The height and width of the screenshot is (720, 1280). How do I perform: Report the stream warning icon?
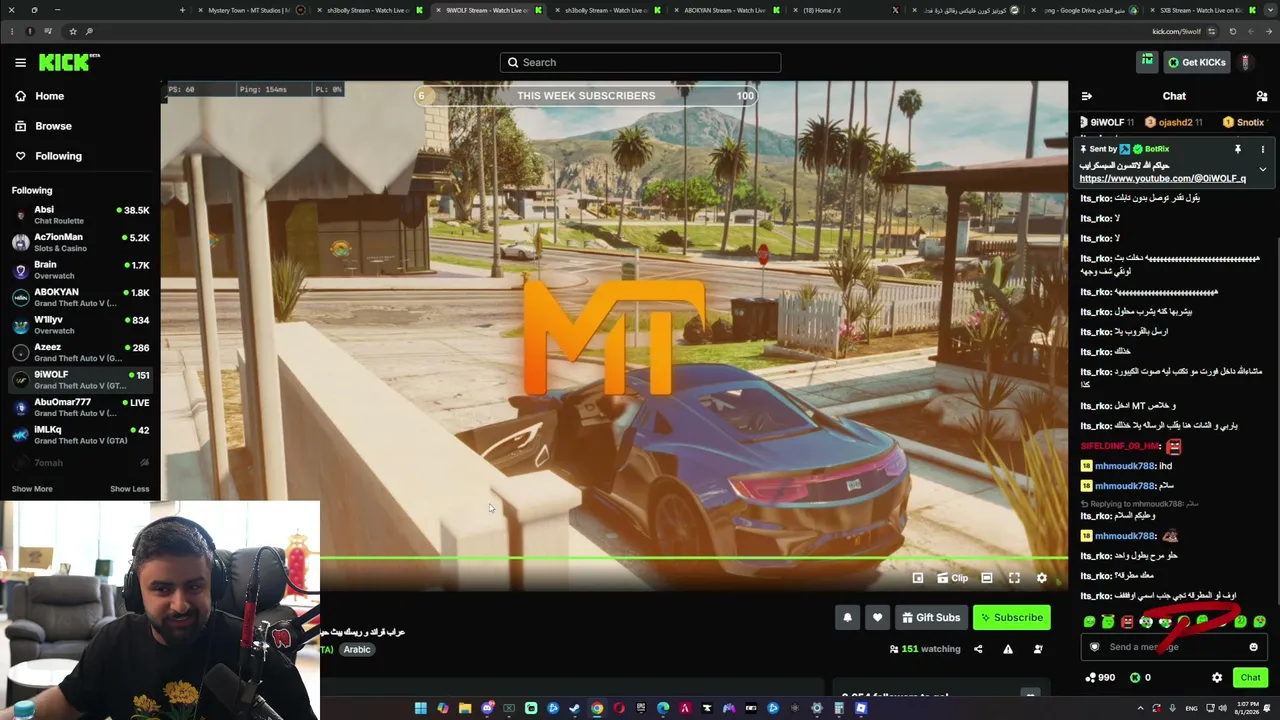(x=1008, y=649)
